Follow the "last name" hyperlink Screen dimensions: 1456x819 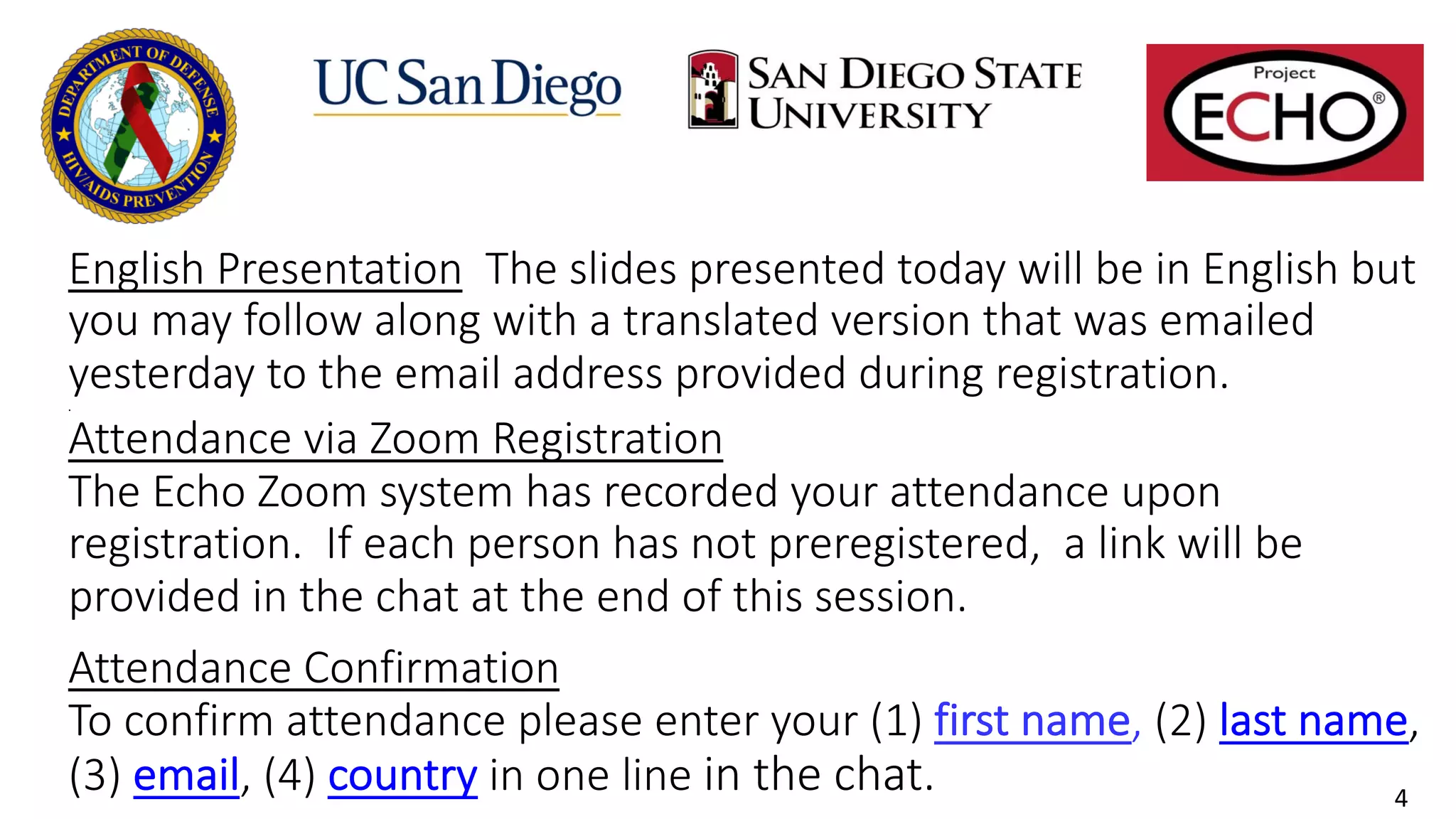point(1313,721)
